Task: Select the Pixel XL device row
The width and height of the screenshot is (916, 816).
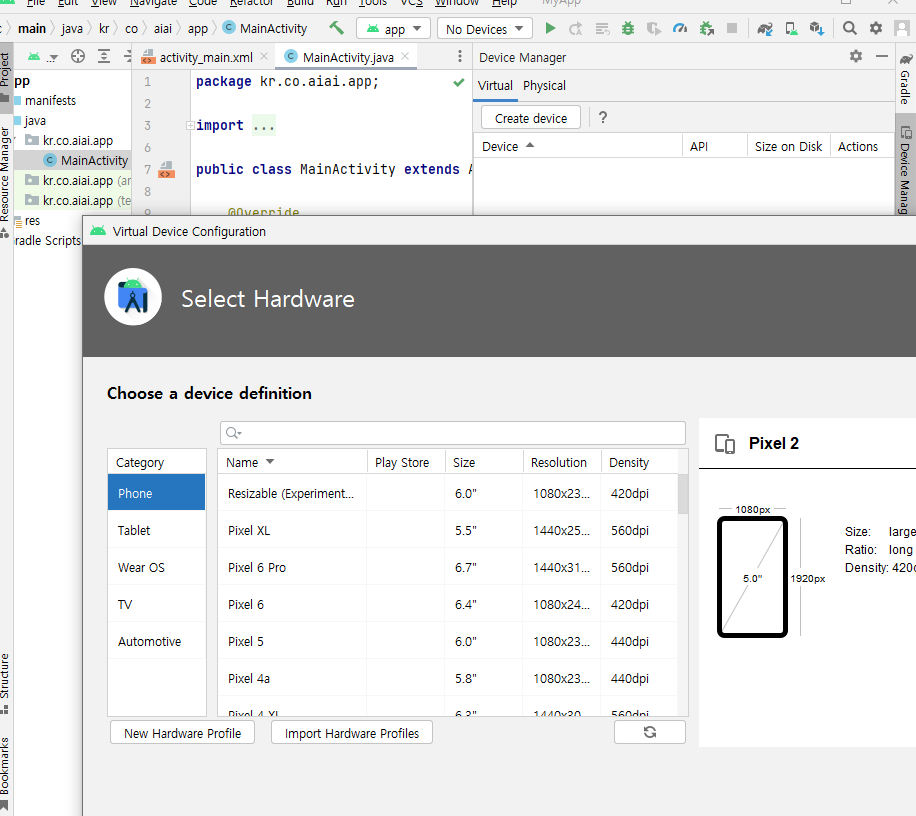Action: tap(447, 530)
